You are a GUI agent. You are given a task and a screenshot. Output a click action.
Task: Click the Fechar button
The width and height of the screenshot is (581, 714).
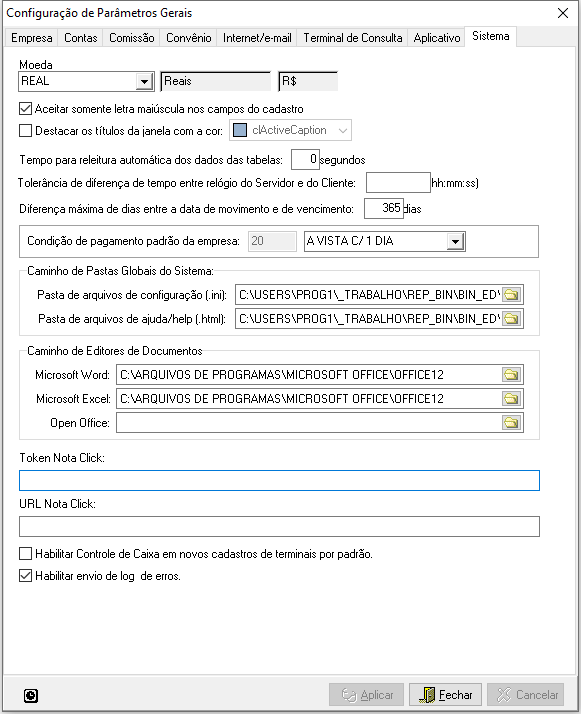pos(445,695)
